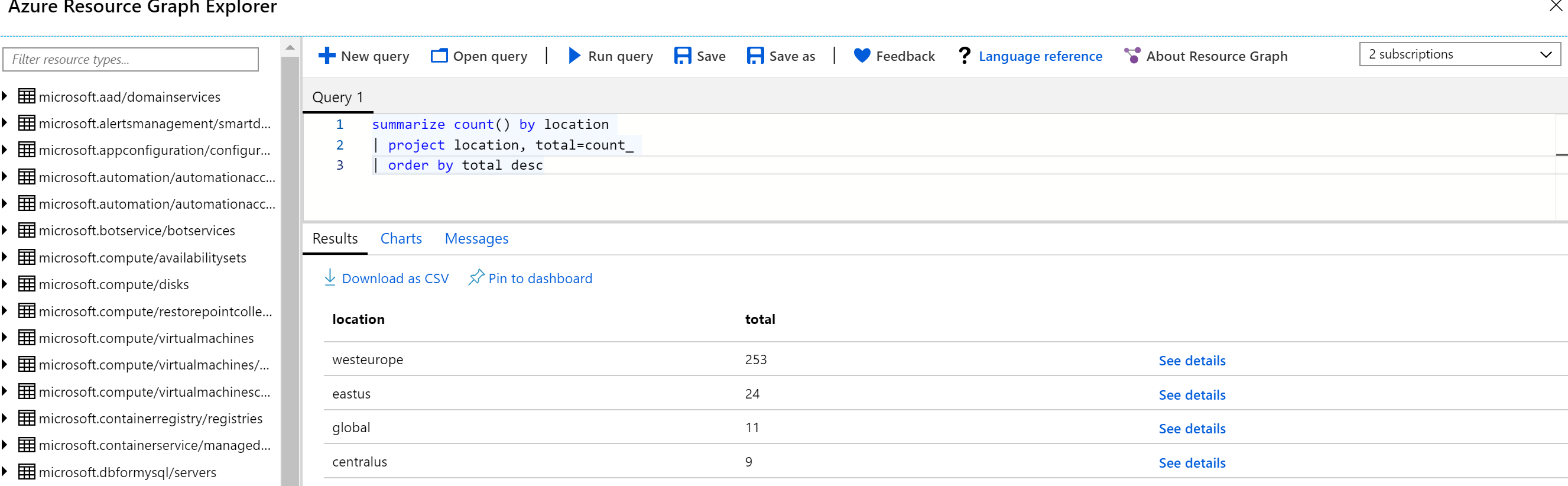Select the Query 1 tab
This screenshot has width=1568, height=486.
pyautogui.click(x=338, y=98)
